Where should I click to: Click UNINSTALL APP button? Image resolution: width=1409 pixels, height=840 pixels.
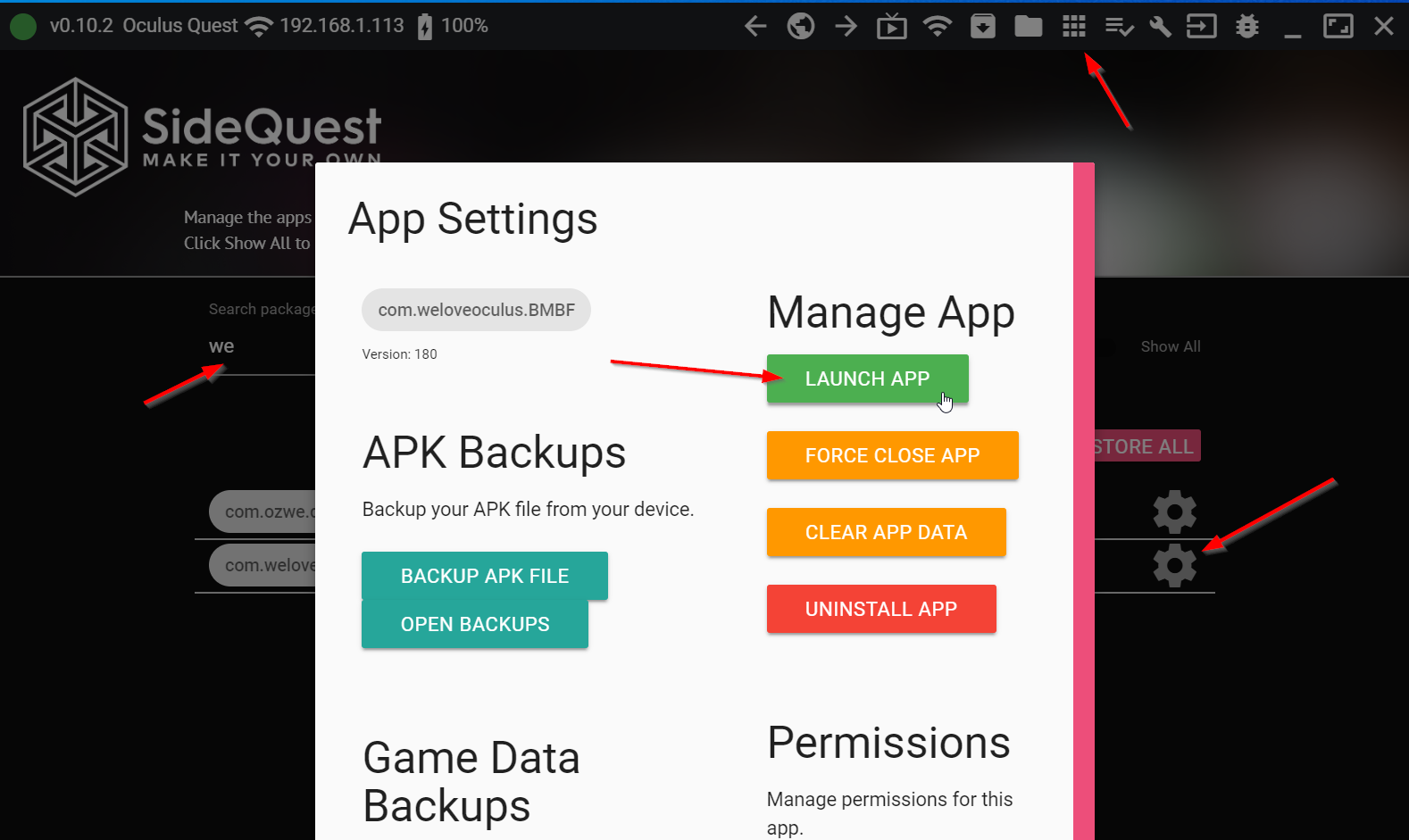881,609
